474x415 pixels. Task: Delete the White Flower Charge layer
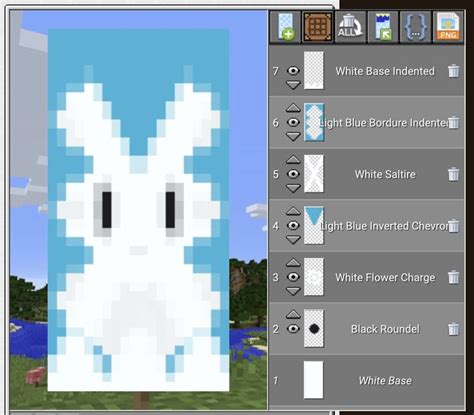(x=453, y=277)
